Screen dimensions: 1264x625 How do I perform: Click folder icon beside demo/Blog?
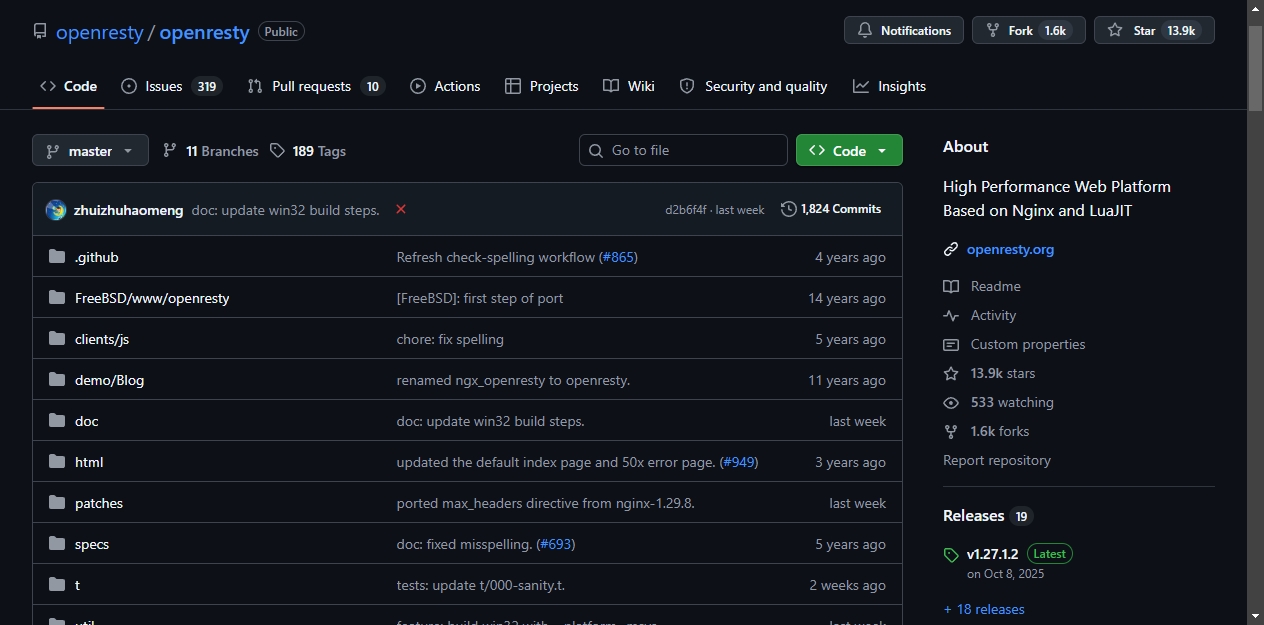(x=57, y=380)
